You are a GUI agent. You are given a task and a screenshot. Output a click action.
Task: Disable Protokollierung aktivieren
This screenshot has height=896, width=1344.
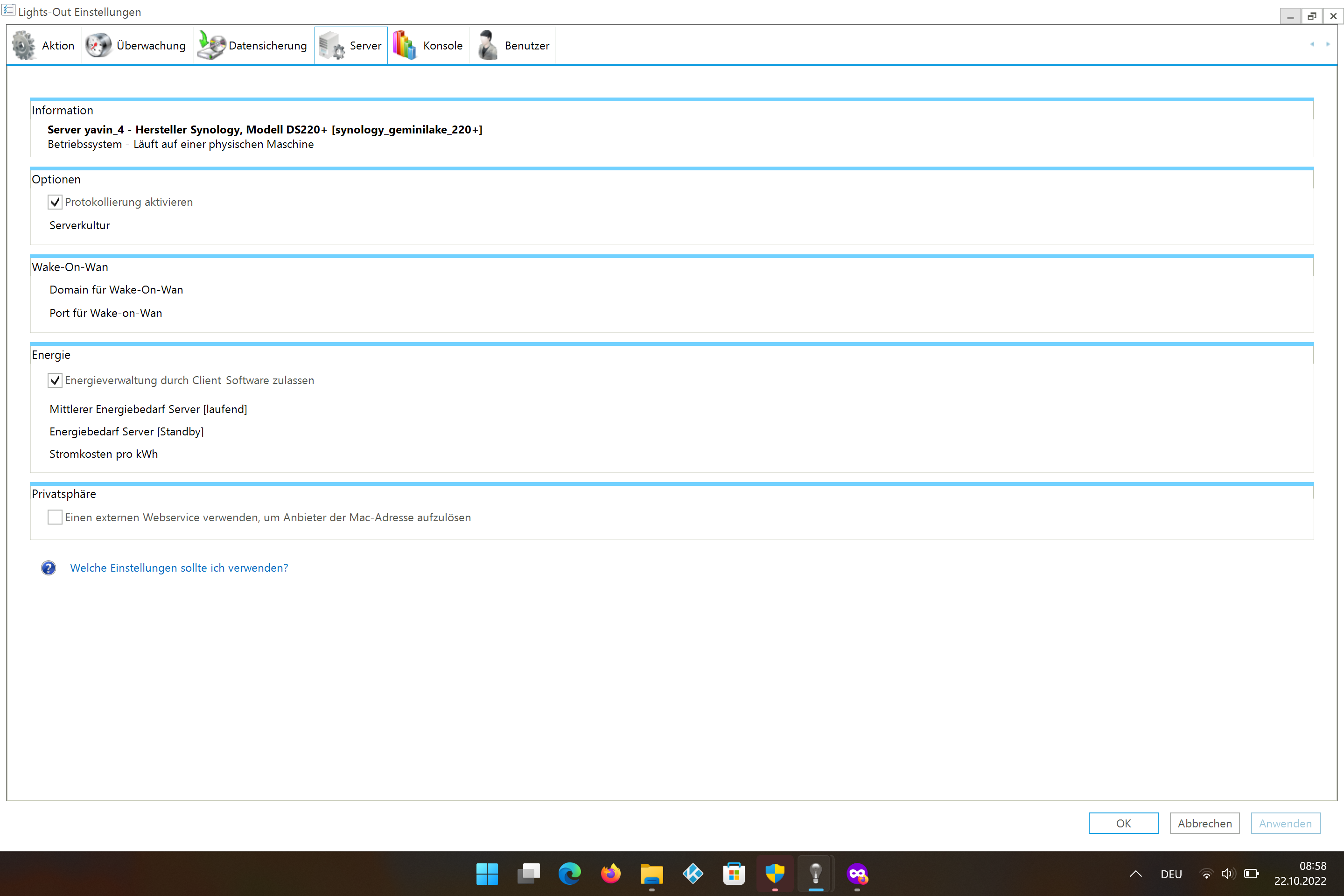click(55, 202)
